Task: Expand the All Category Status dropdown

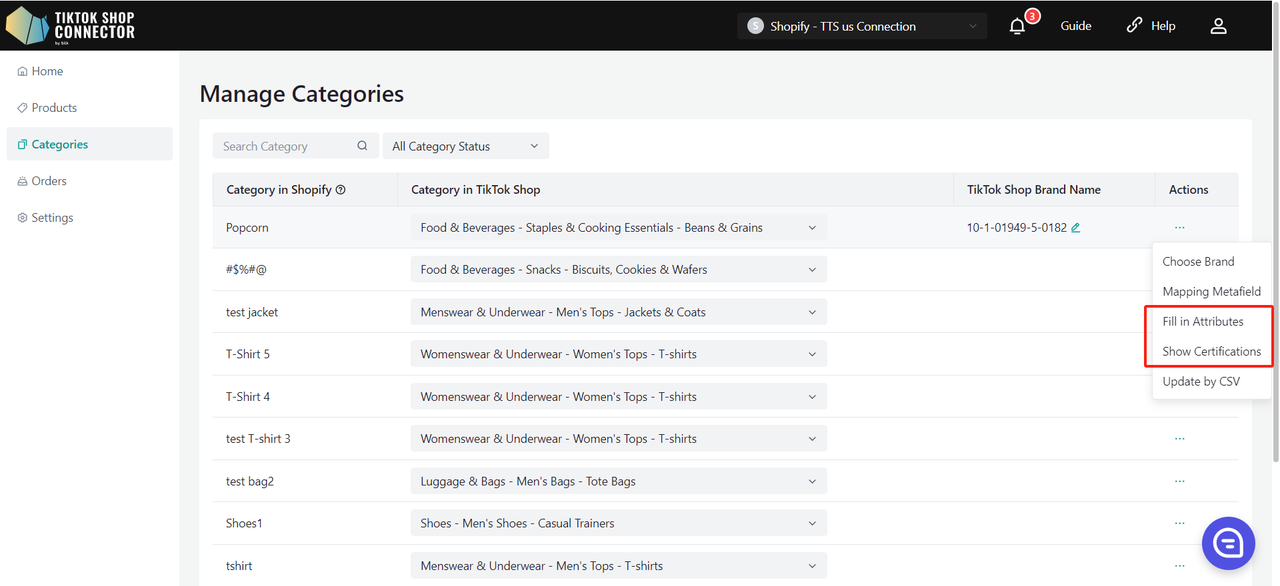Action: pyautogui.click(x=465, y=146)
